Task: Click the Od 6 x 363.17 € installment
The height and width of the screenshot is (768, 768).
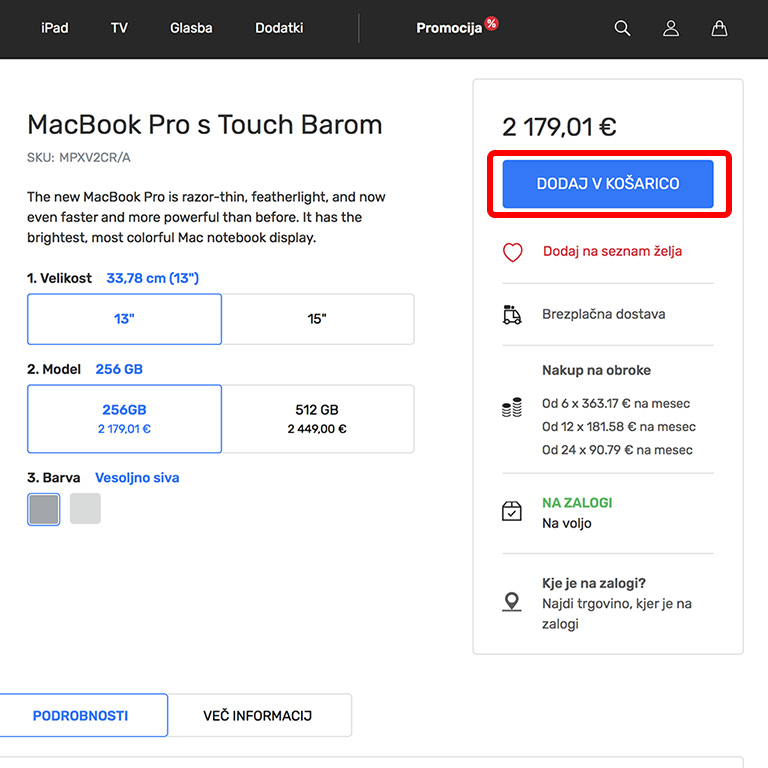Action: (x=616, y=404)
